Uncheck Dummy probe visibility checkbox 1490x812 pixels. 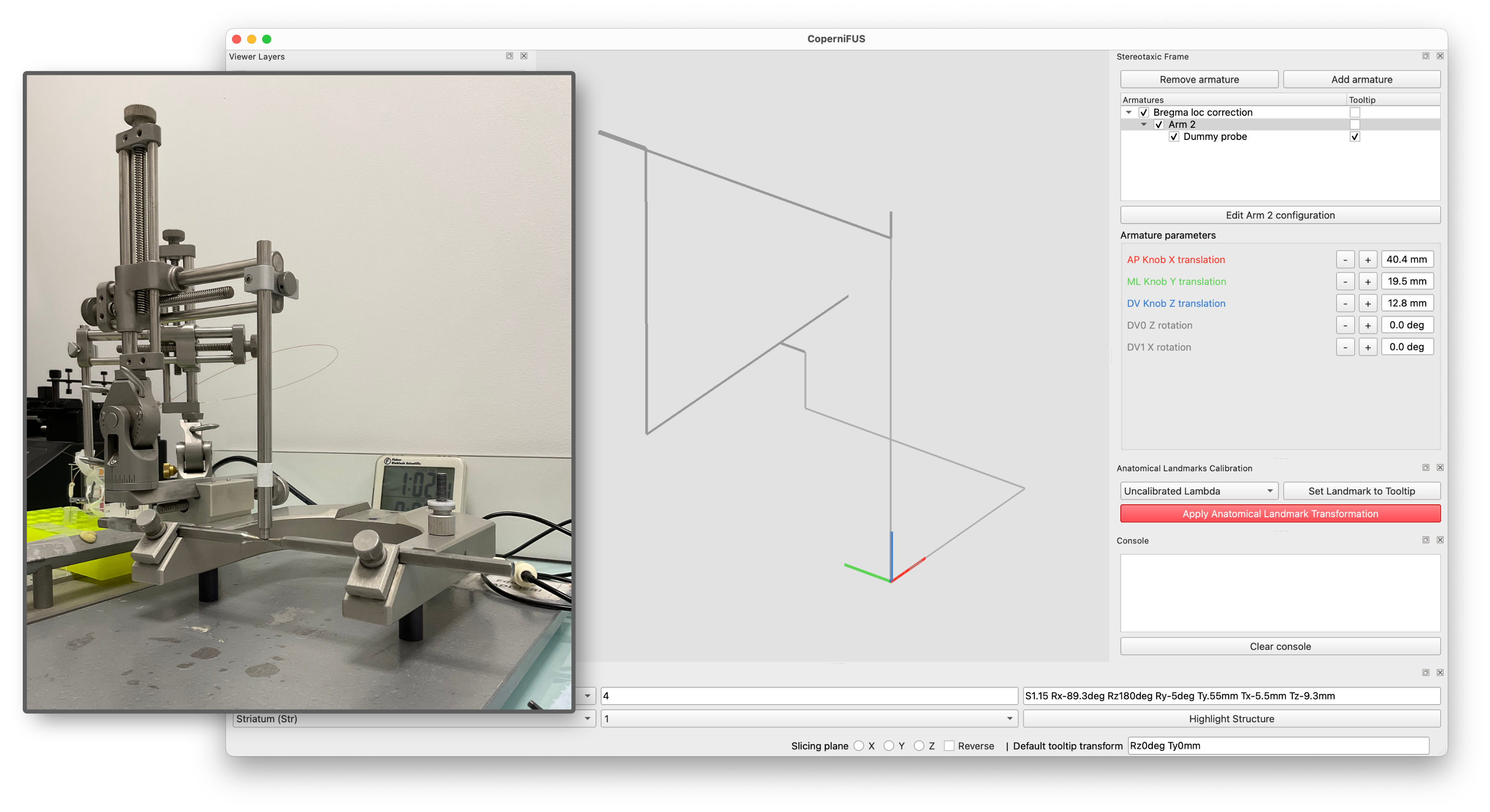(1173, 137)
